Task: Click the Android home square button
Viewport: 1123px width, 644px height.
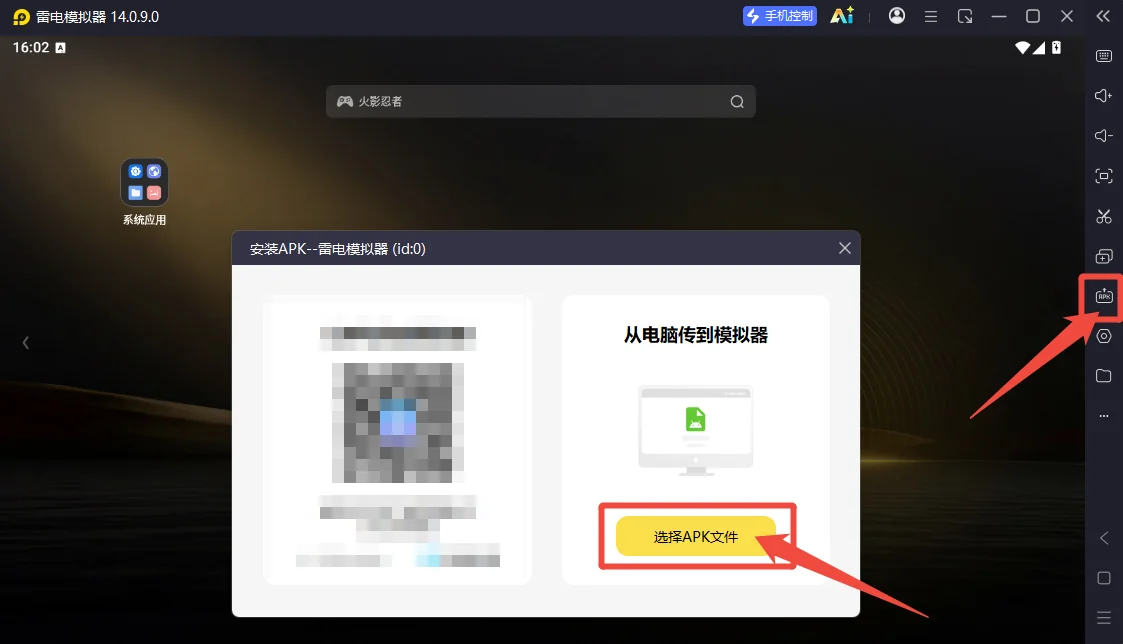Action: click(x=1104, y=578)
